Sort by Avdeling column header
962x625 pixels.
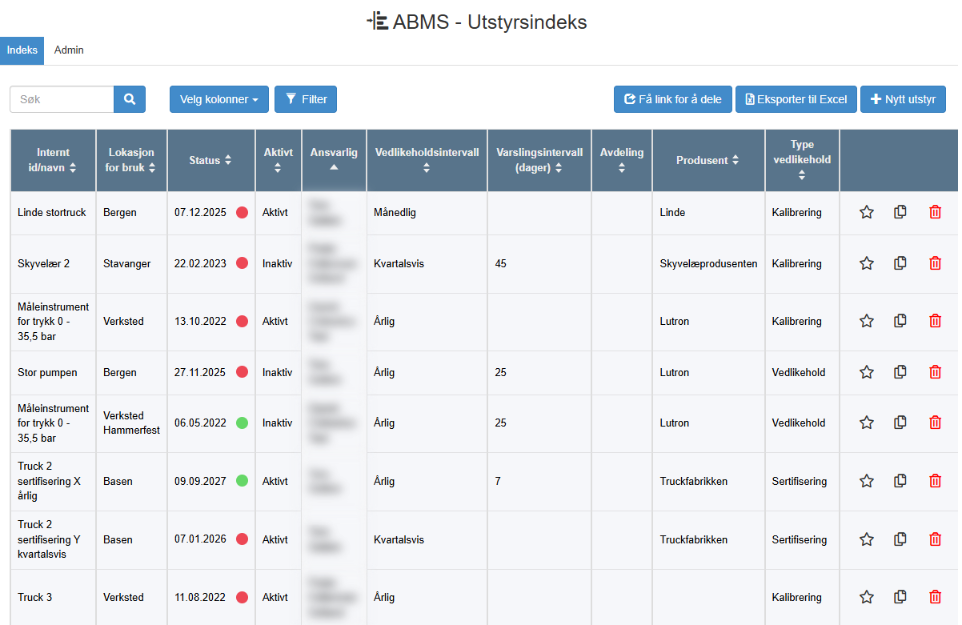[x=621, y=160]
